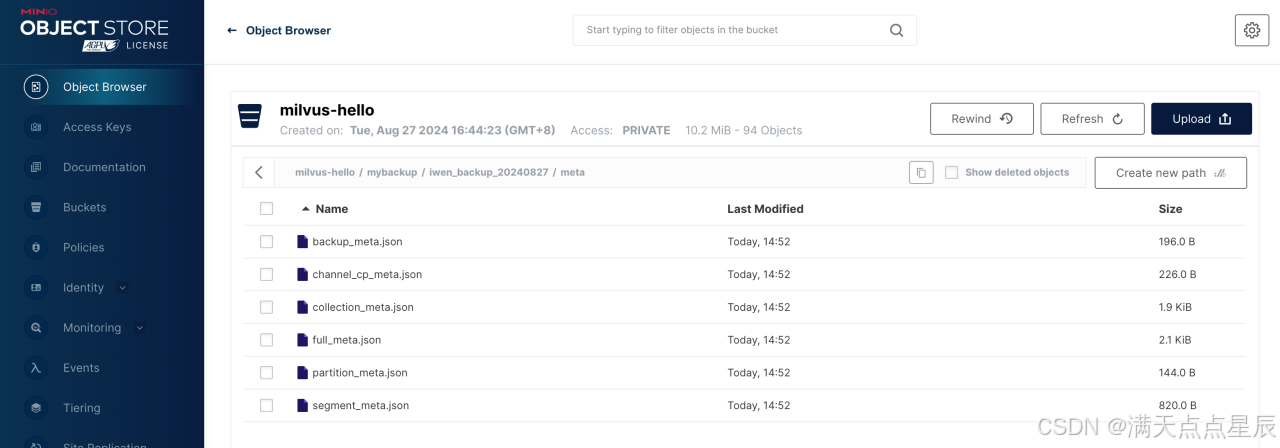Click the segment_meta.json file icon

(x=302, y=406)
